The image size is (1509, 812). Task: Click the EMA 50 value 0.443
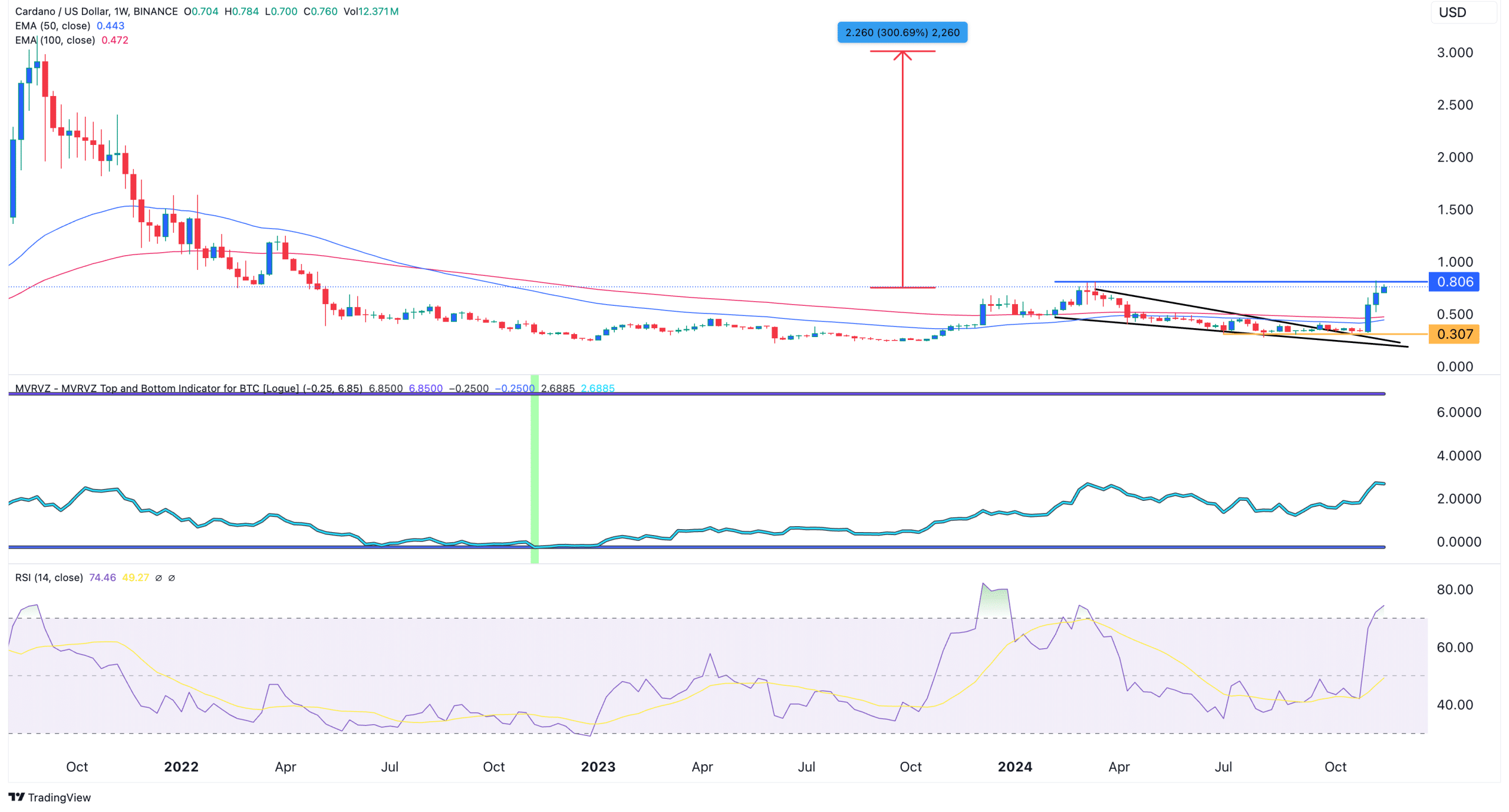click(x=110, y=26)
